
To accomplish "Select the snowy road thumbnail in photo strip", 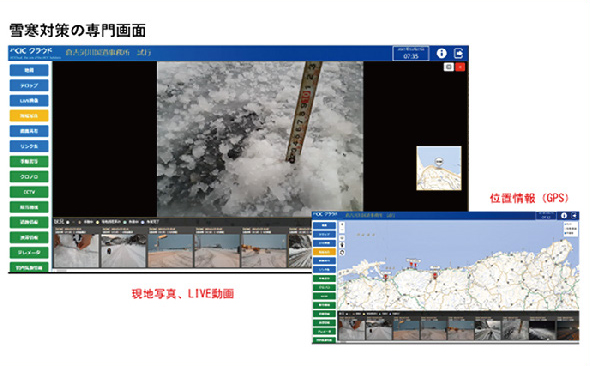I will pyautogui.click(x=123, y=251).
